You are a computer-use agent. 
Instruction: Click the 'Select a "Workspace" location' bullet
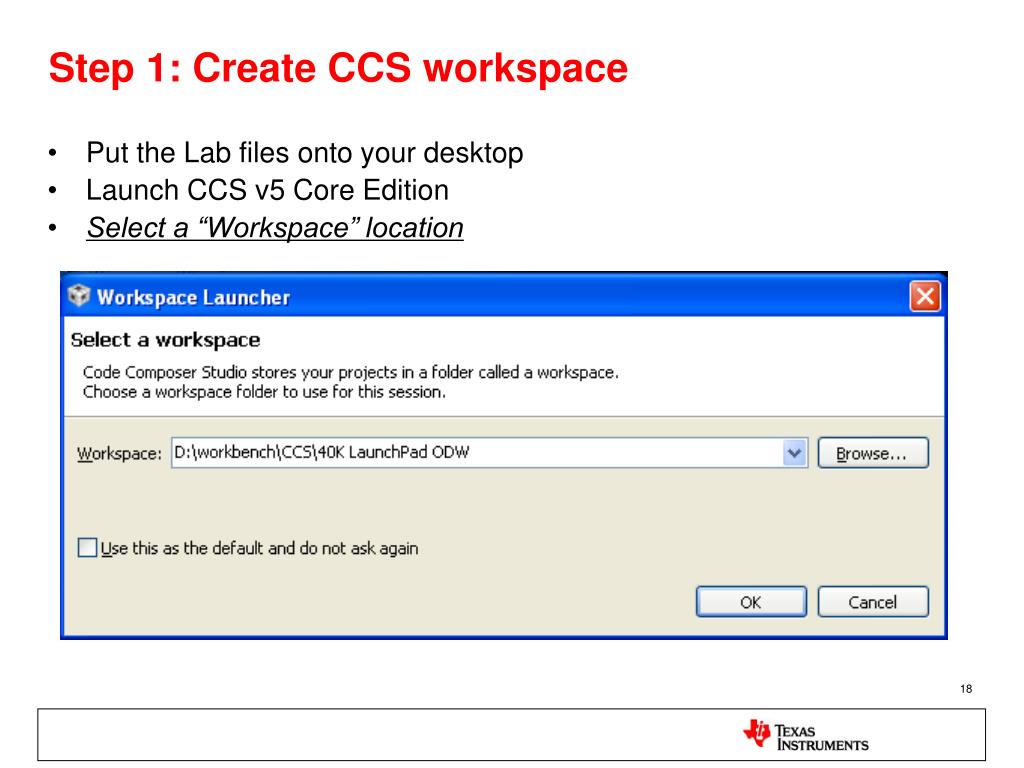point(275,227)
